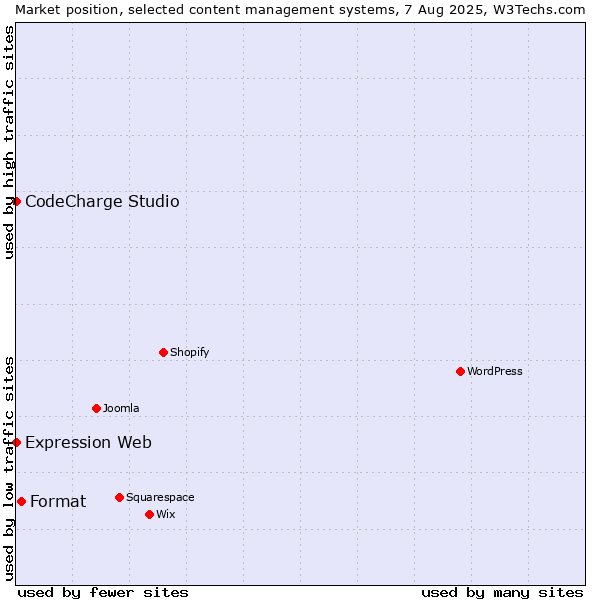
Task: Click the 'used by low traffic sites' axis label
Action: [x=8, y=469]
